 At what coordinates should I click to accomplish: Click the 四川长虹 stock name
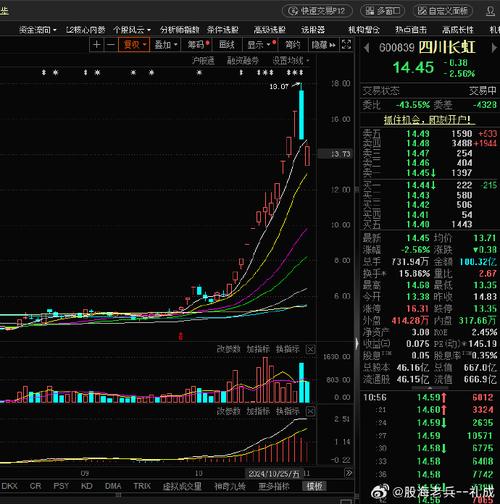tap(447, 47)
